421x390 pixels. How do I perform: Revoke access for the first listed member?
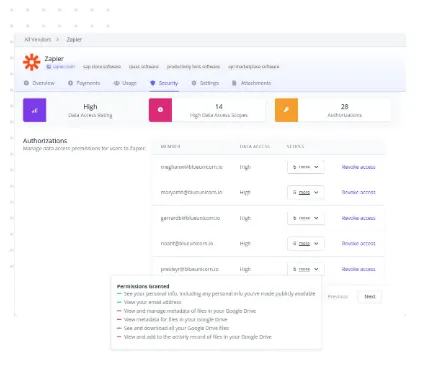pos(358,167)
